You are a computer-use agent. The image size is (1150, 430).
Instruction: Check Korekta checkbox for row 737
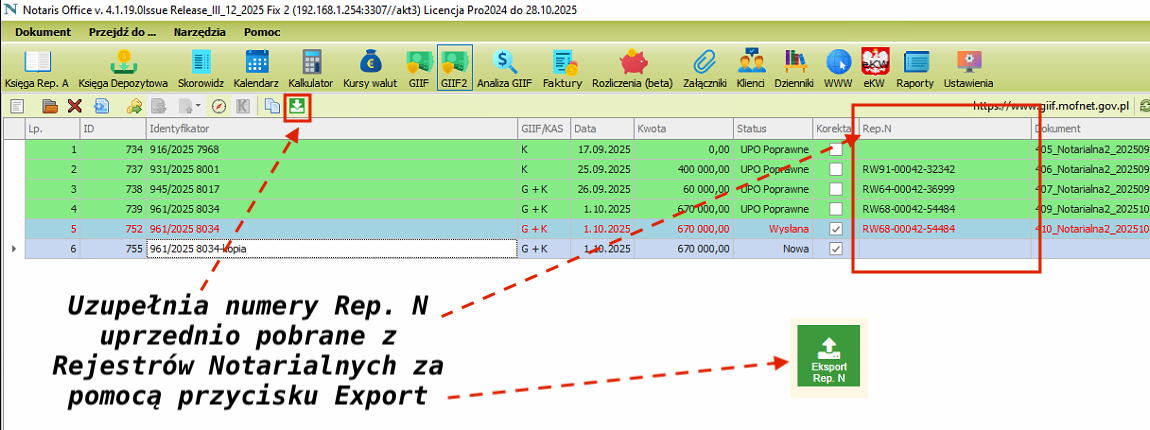point(836,169)
